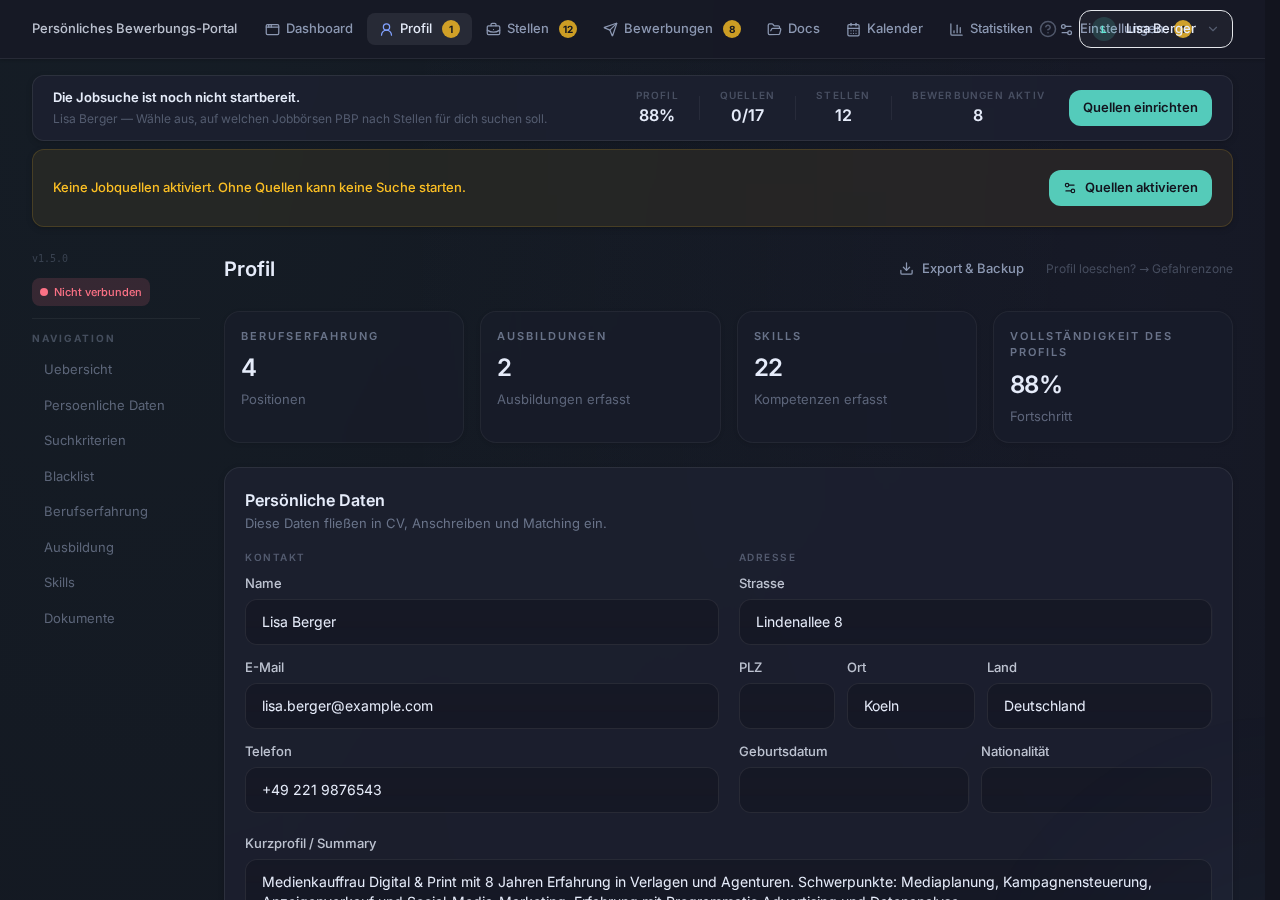1280x900 pixels.
Task: Click the Strasse input field
Action: tap(975, 622)
